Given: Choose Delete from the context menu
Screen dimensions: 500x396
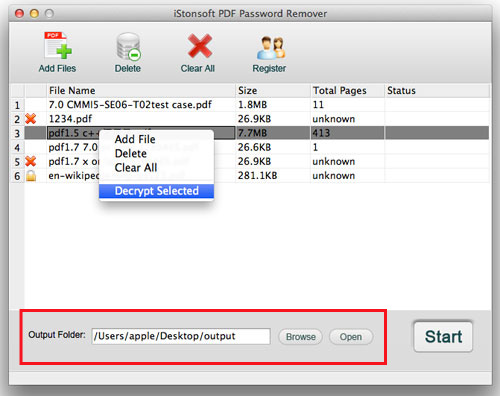Looking at the screenshot, I should point(156,153).
